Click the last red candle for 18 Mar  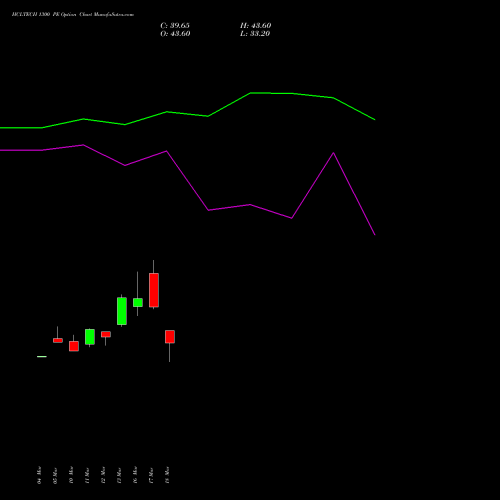170,337
